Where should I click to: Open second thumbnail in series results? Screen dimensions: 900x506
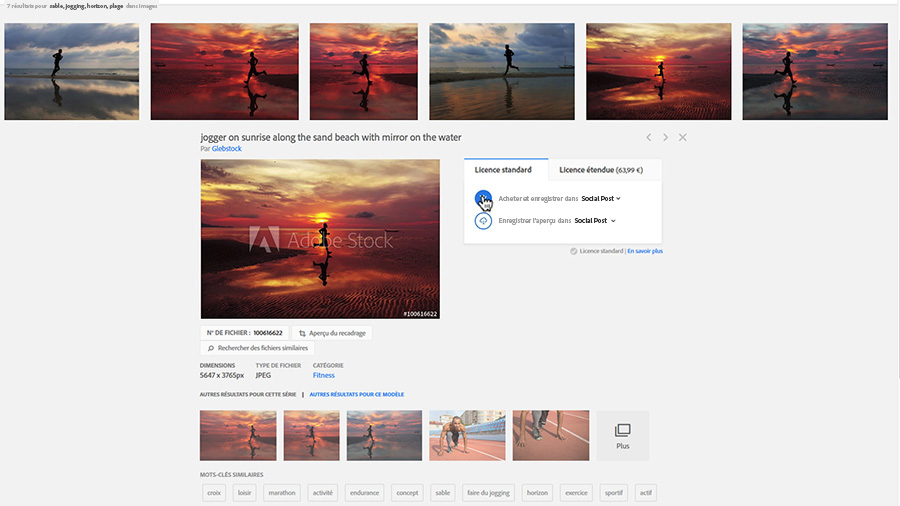point(312,435)
